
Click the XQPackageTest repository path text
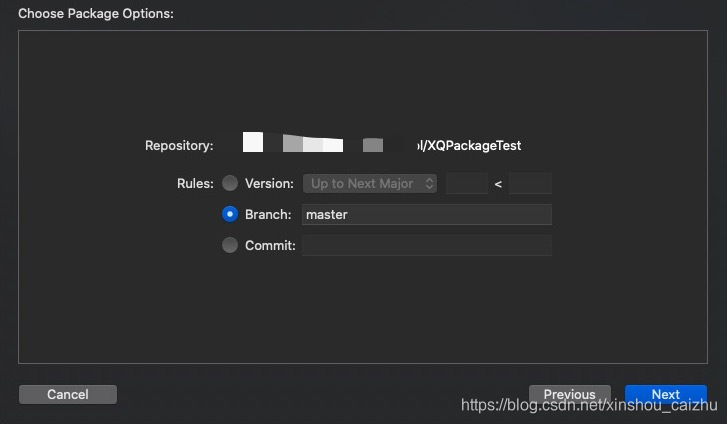[x=469, y=146]
